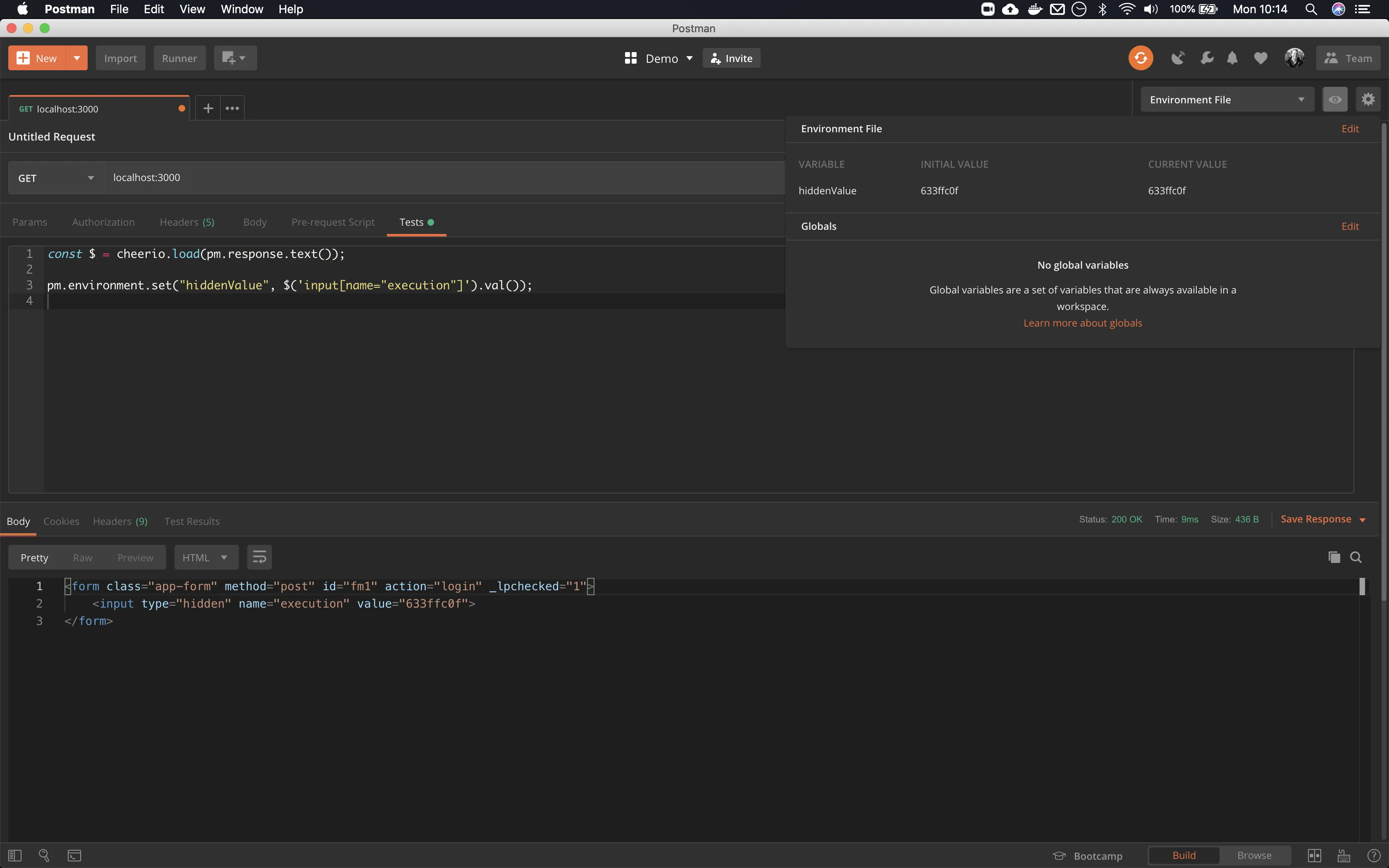Open the HTML format dropdown
The image size is (1389, 868).
pyautogui.click(x=205, y=558)
